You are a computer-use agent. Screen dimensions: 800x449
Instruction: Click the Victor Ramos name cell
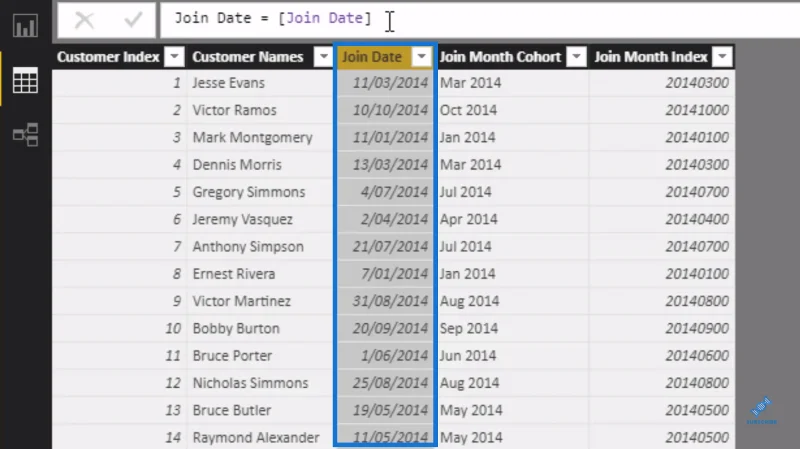[x=260, y=110]
